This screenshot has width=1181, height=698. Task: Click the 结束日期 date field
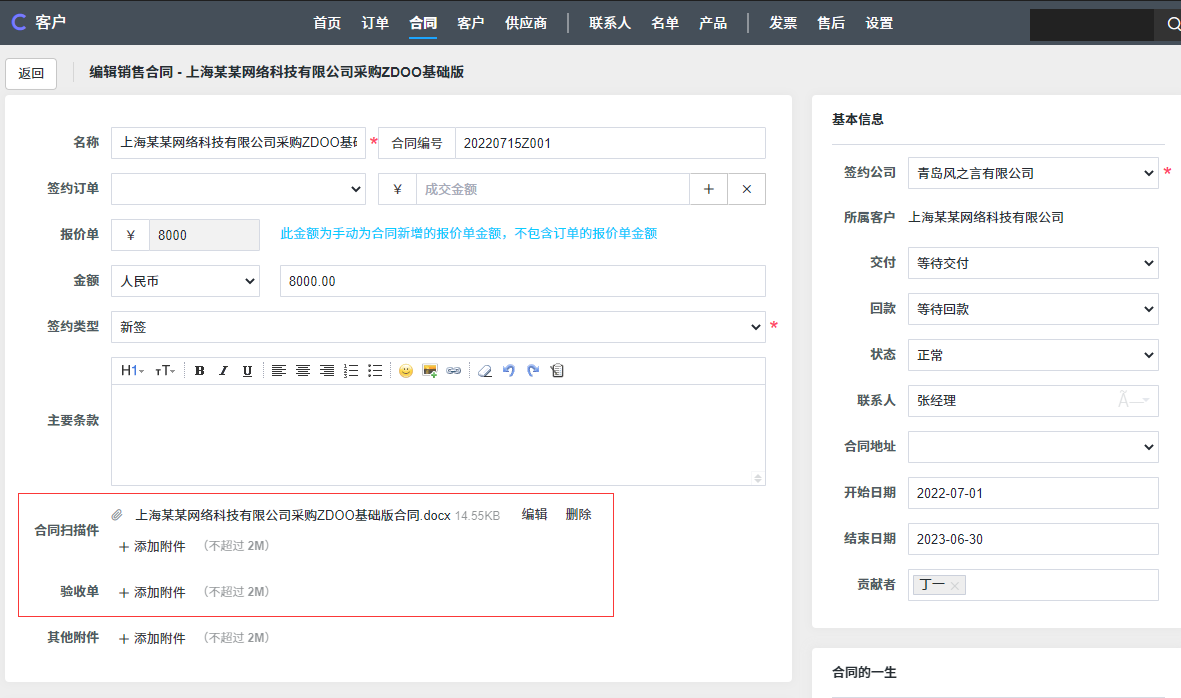(x=1033, y=539)
